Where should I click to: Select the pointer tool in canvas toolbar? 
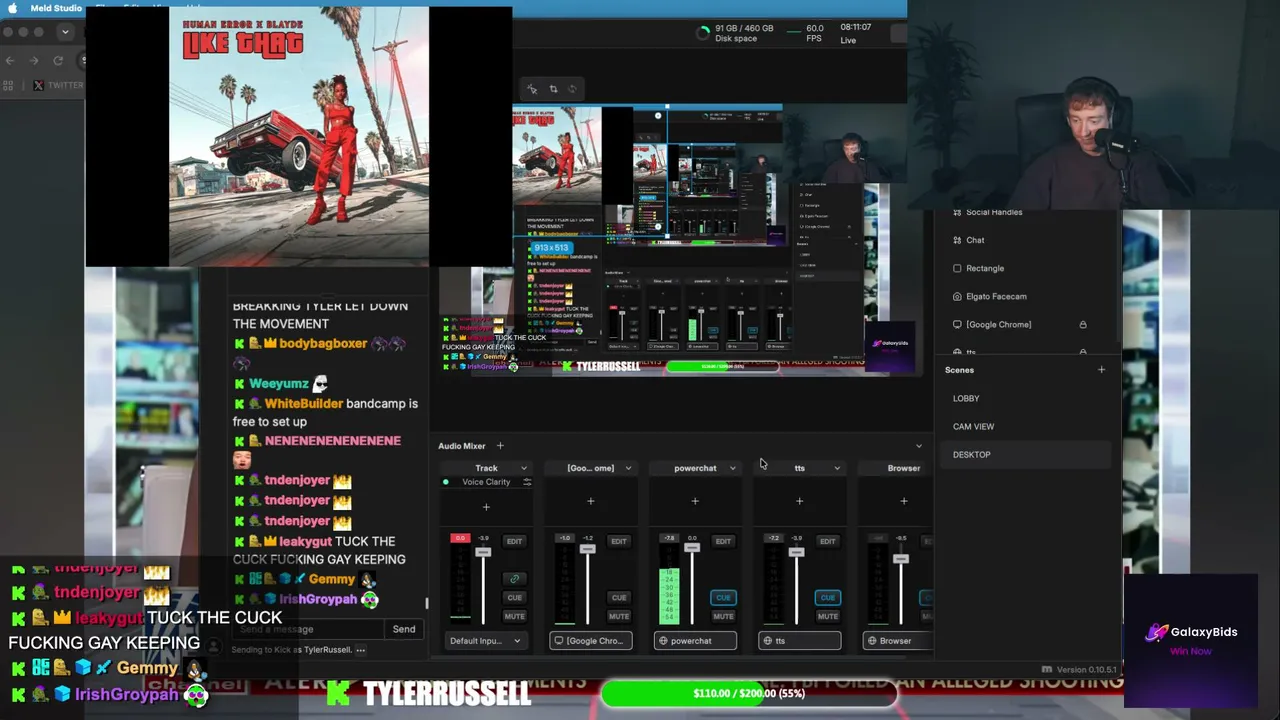coord(533,89)
